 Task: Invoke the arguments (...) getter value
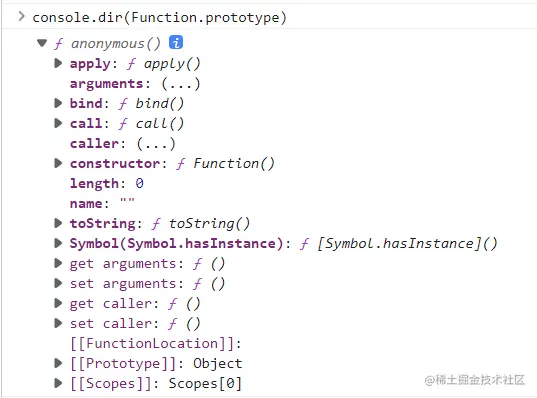[180, 84]
